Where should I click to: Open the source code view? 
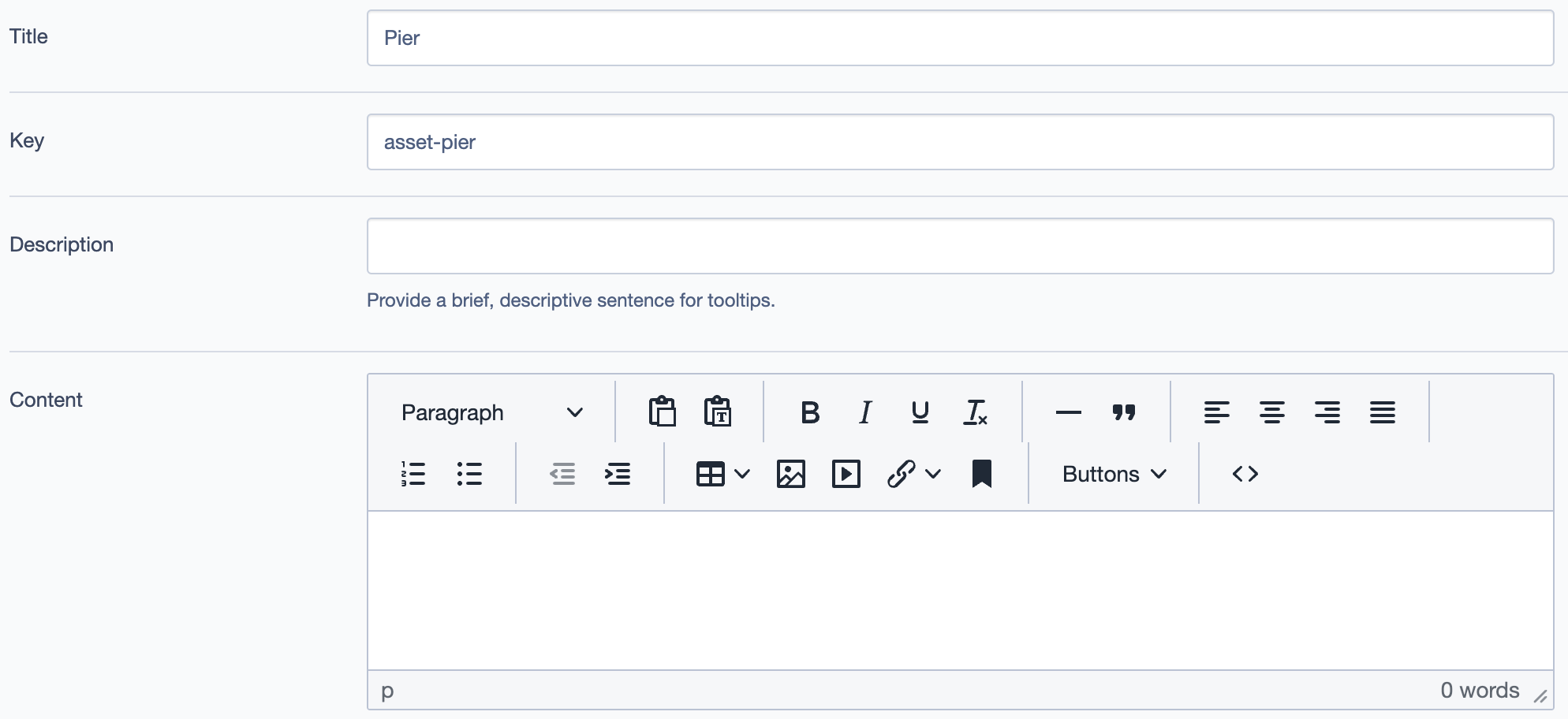[x=1245, y=473]
